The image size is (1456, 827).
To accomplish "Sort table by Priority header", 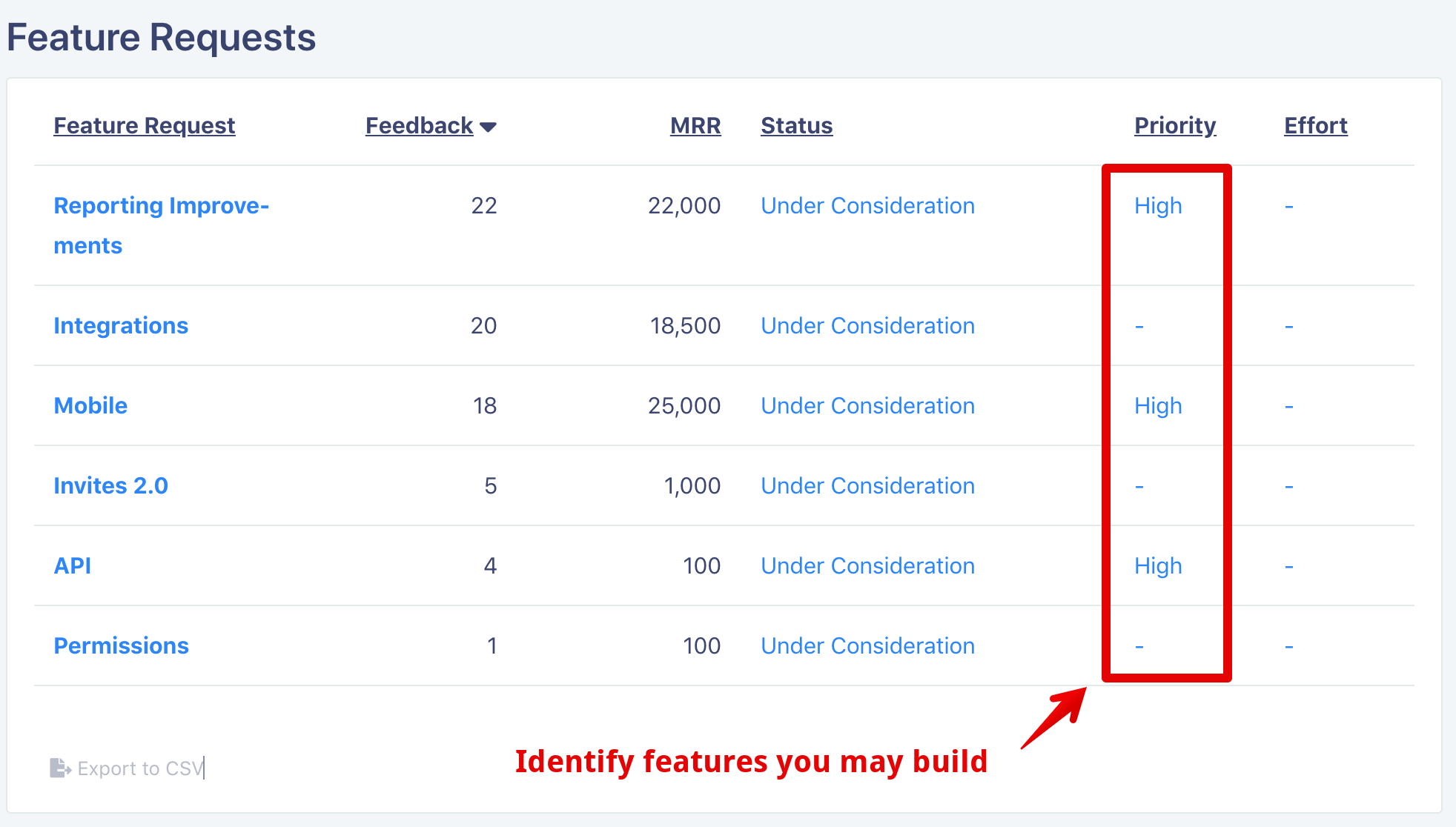I will coord(1175,126).
